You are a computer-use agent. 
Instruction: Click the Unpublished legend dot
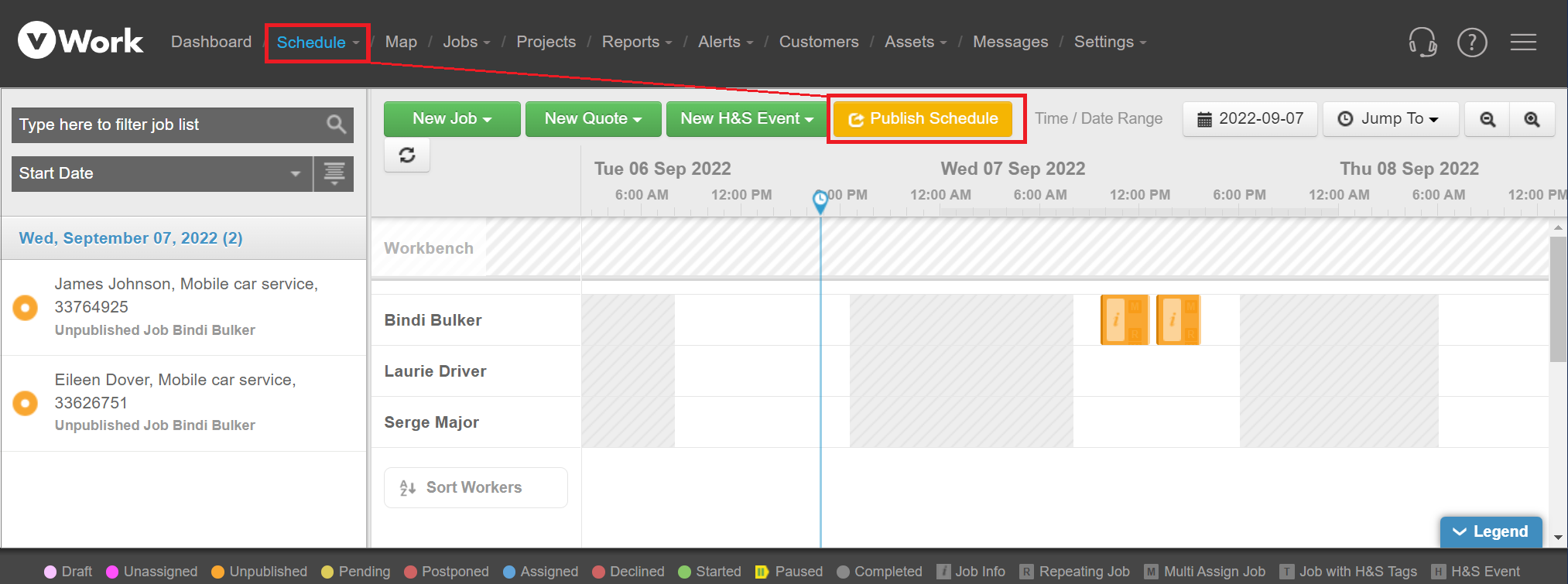pos(217,572)
